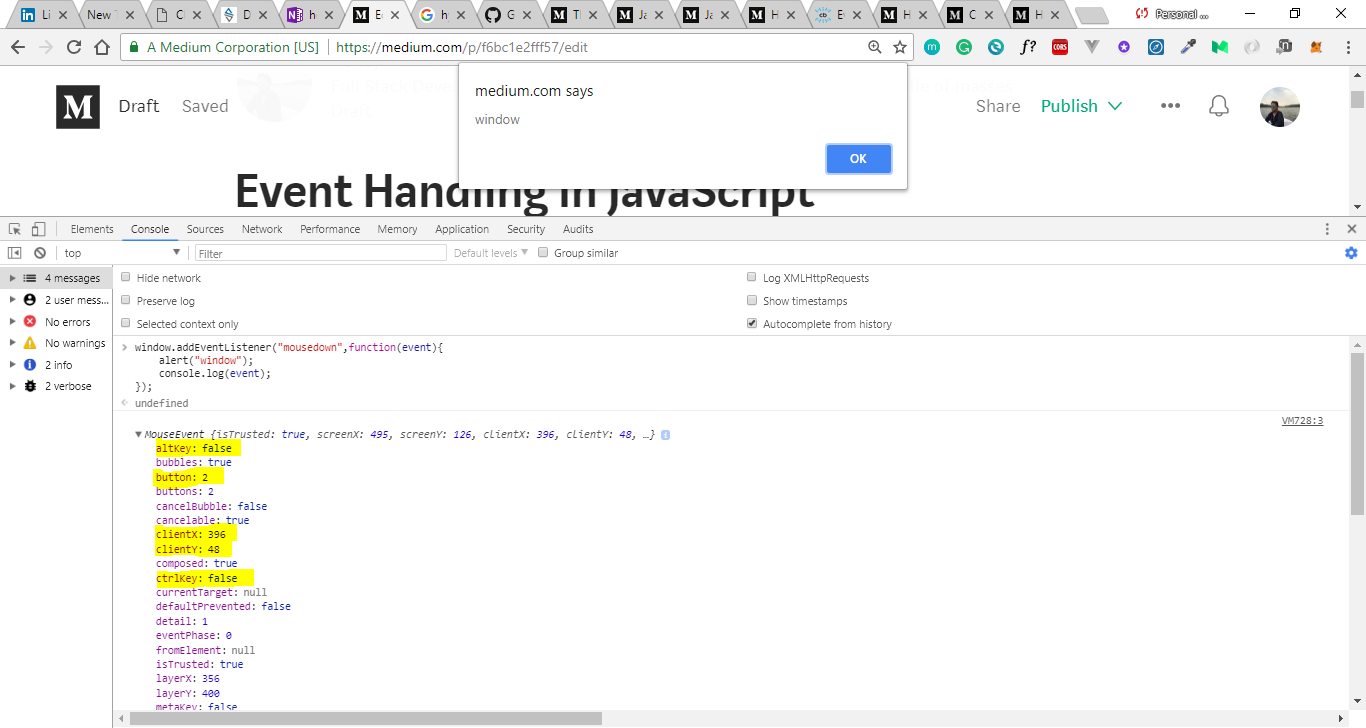Viewport: 1366px width, 728px height.
Task: Clear the console with the ban icon
Action: pyautogui.click(x=40, y=253)
